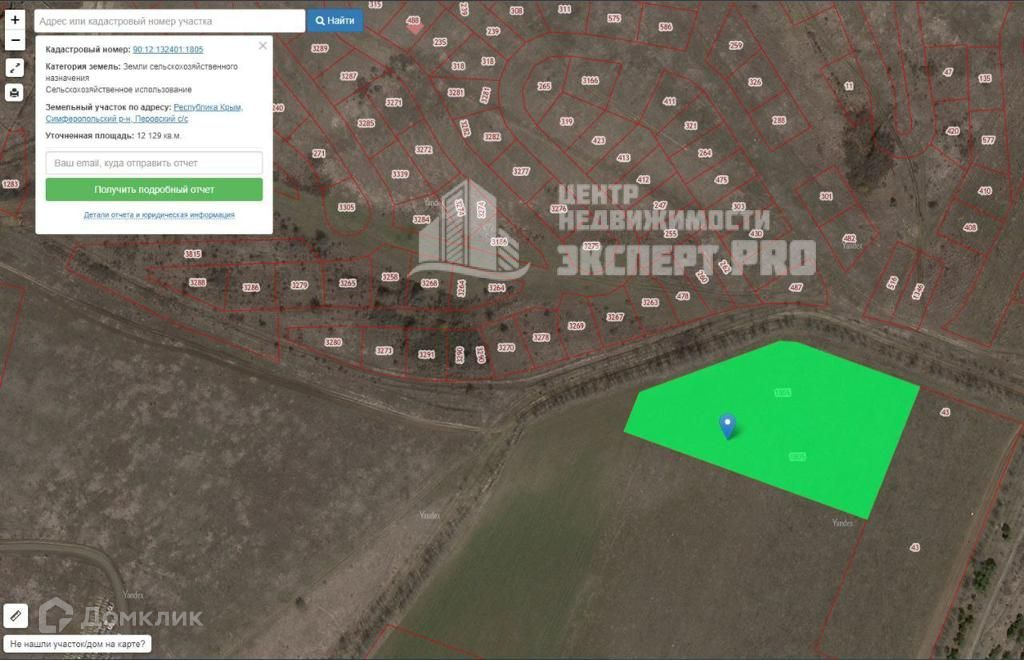The width and height of the screenshot is (1024, 660).
Task: Open cadastral number 90:12:132401:1805 link
Action: tap(168, 50)
